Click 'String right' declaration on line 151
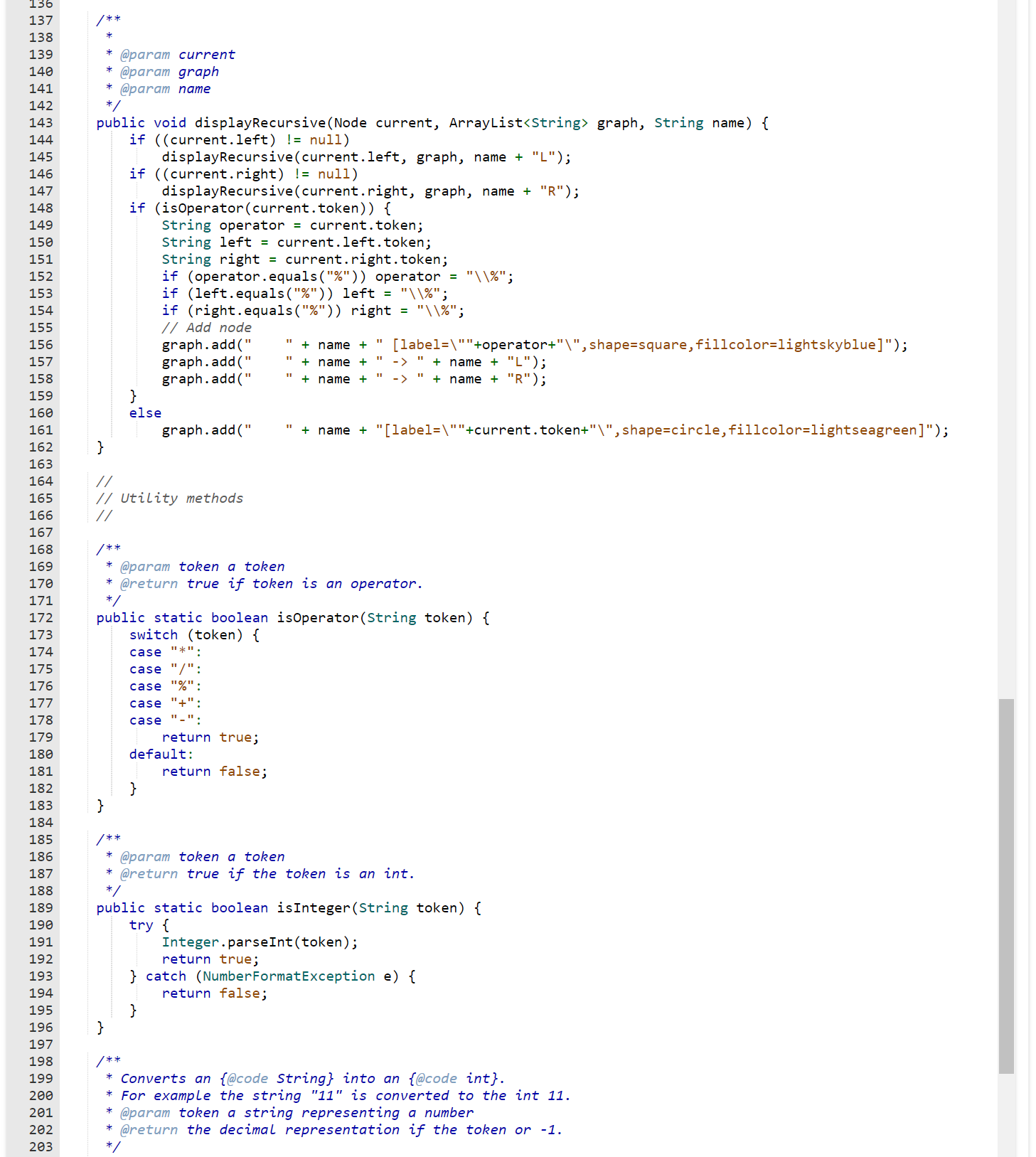Screen dimensions: 1036x1157 pos(211,260)
